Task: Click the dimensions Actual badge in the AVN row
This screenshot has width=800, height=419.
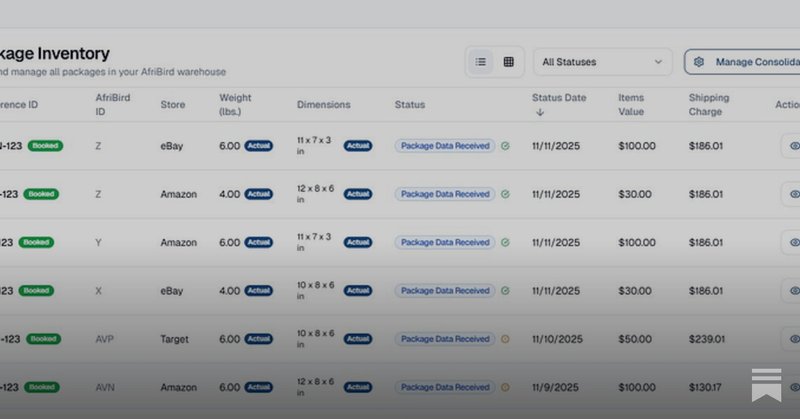Action: click(x=358, y=387)
